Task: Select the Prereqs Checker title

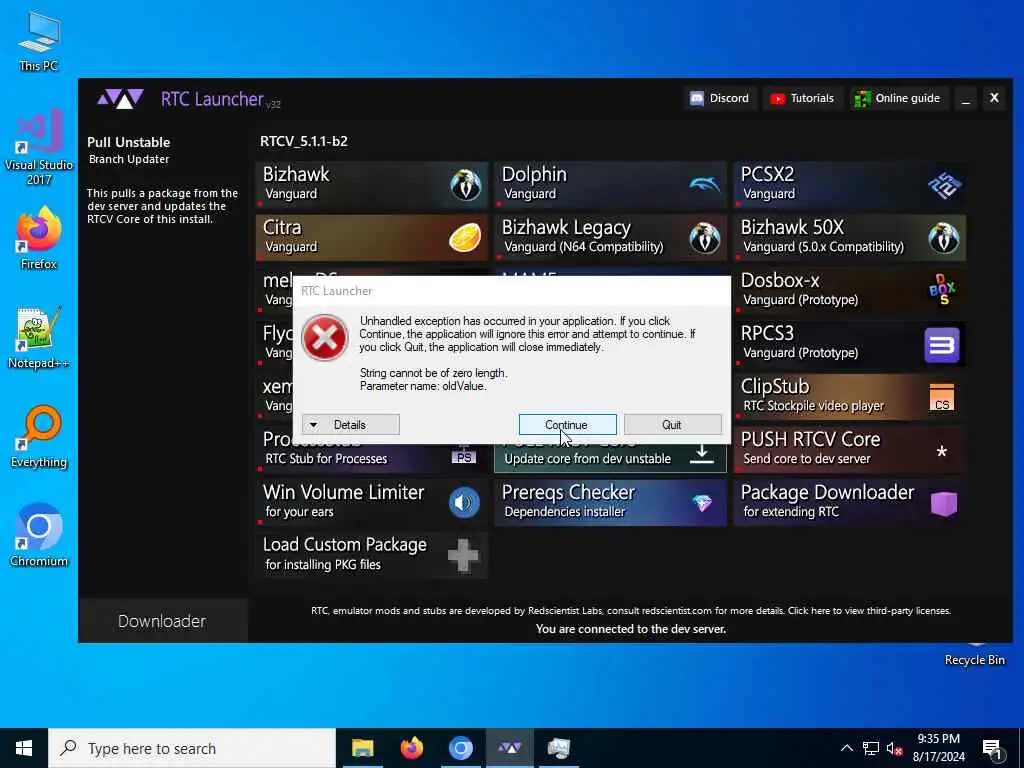Action: (x=568, y=492)
